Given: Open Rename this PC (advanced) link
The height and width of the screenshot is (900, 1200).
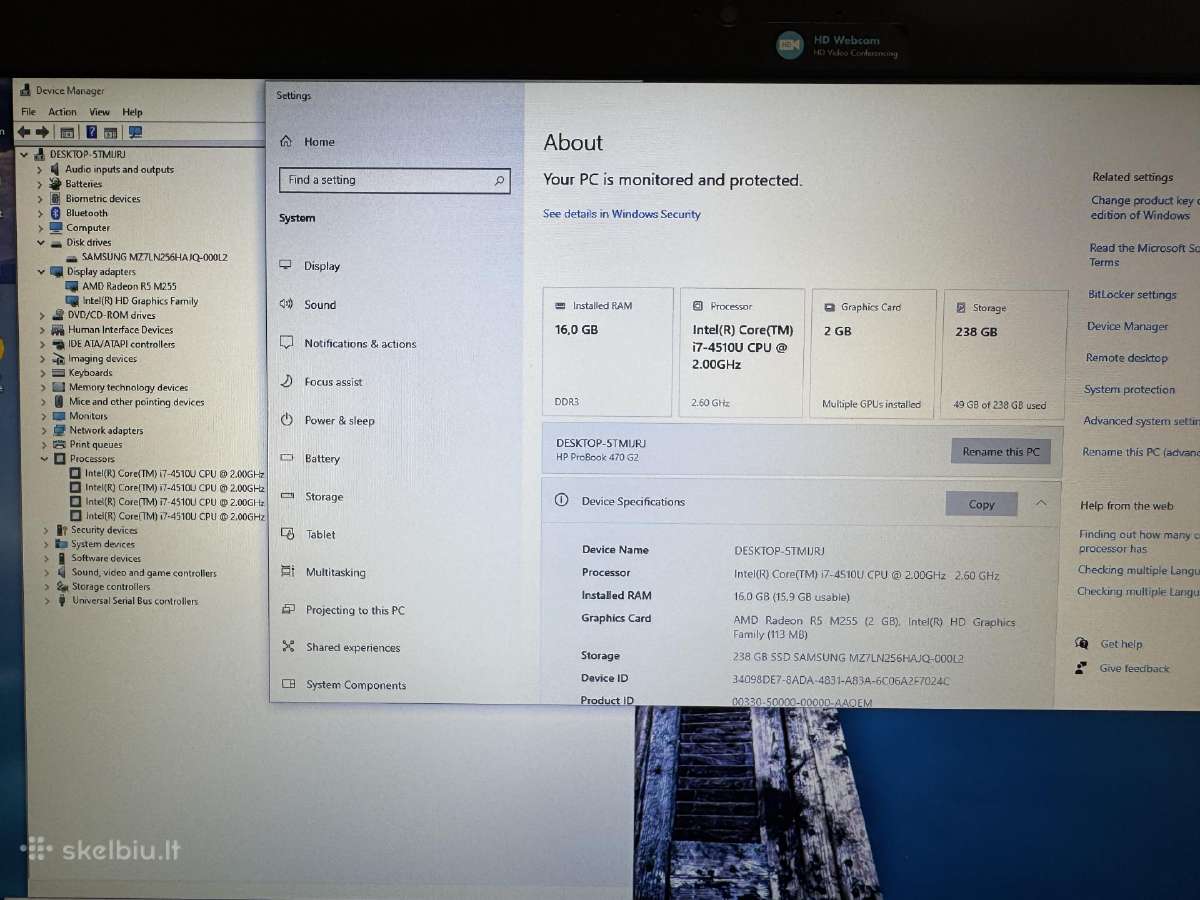Looking at the screenshot, I should (x=1140, y=452).
